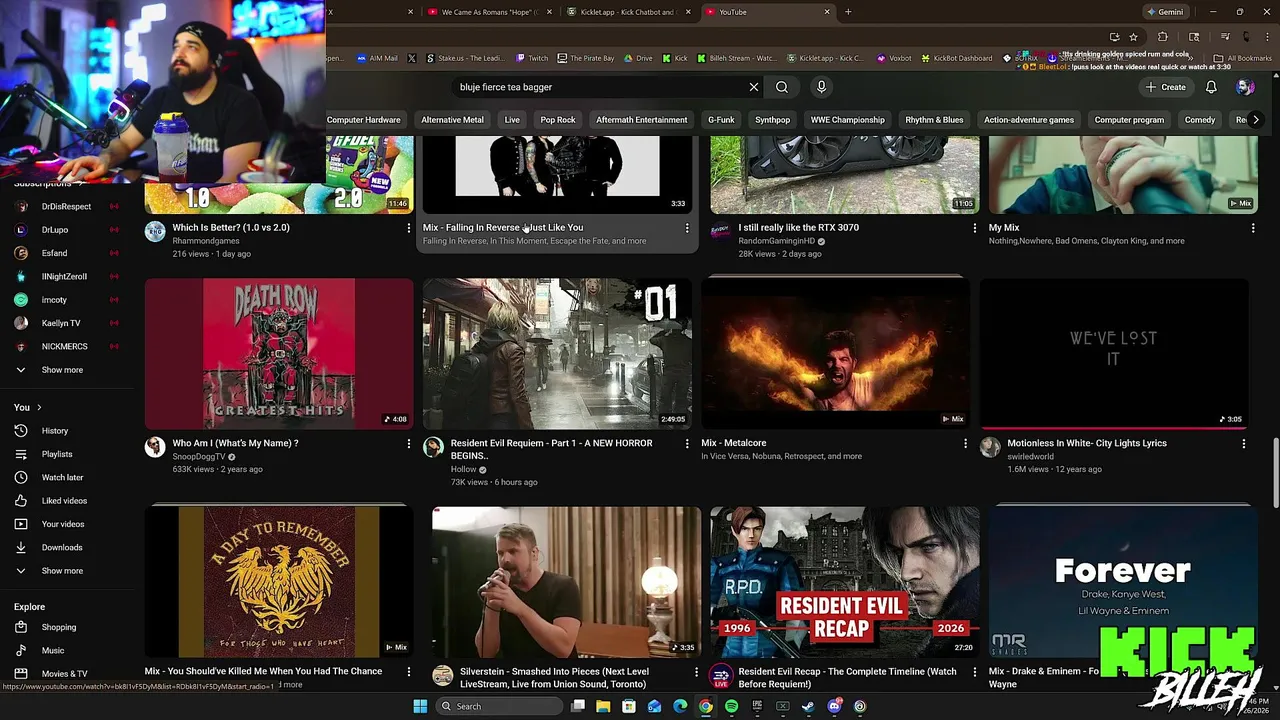Open options menu for Motionless In White video
1280x720 pixels.
pos(1243,443)
